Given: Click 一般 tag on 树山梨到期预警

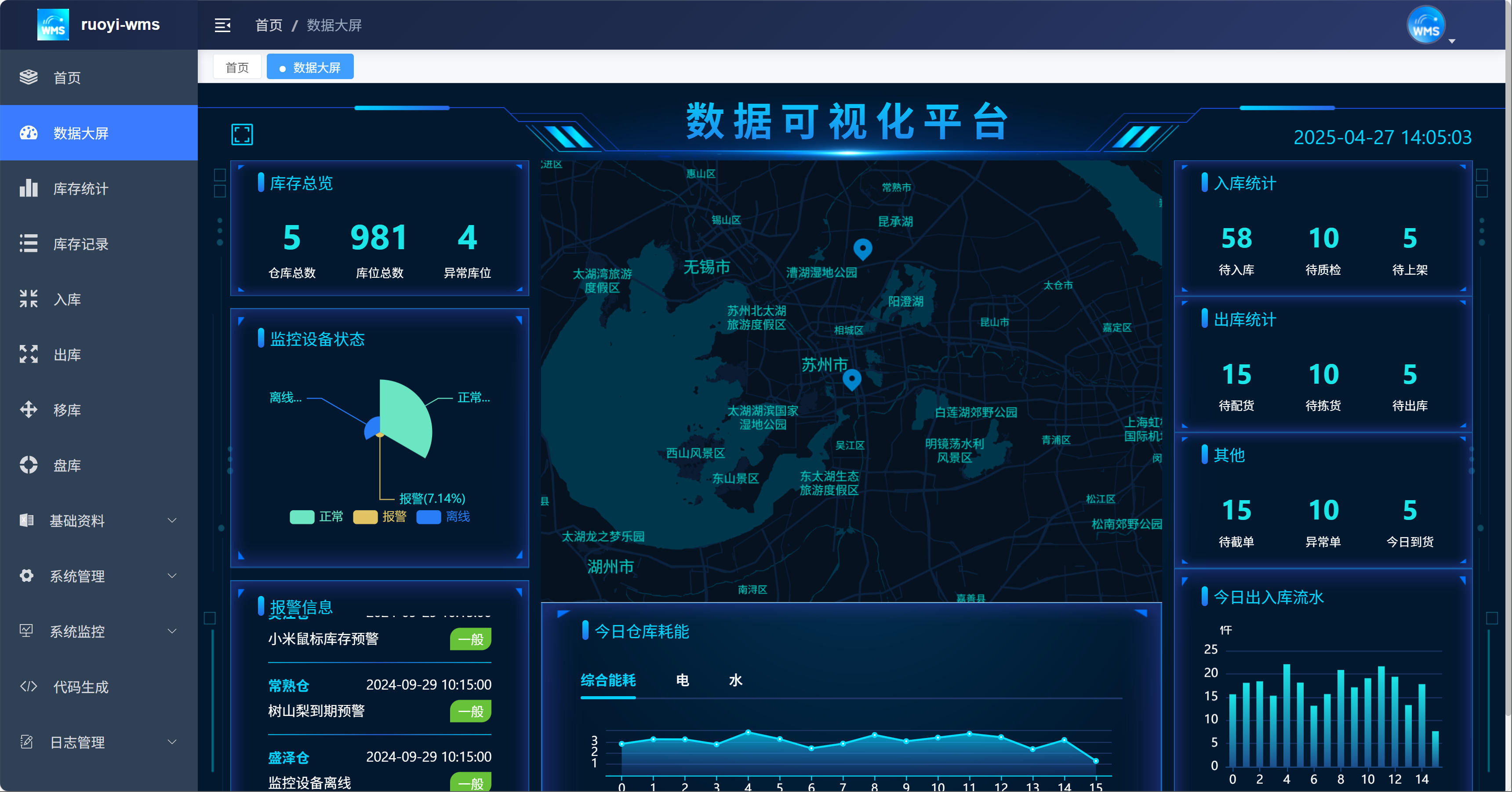Looking at the screenshot, I should 470,711.
